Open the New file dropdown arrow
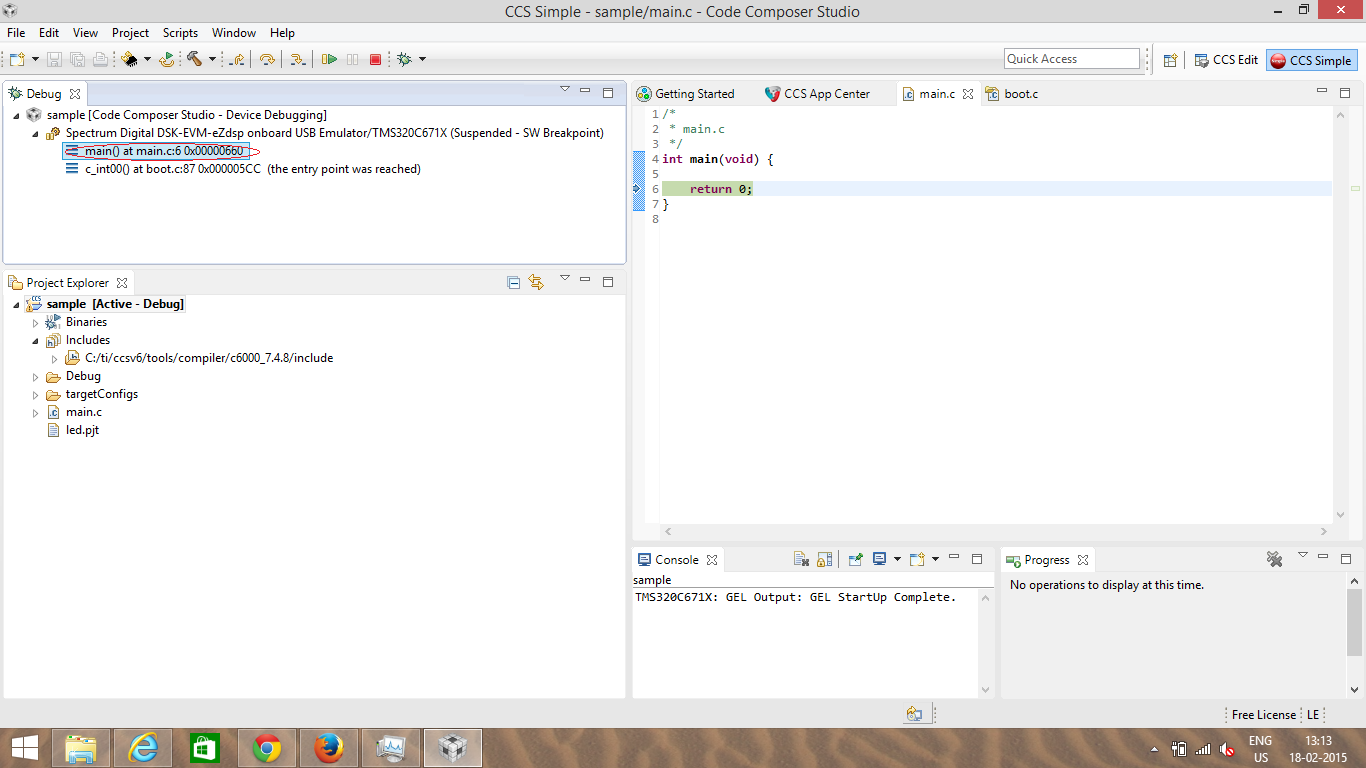The height and width of the screenshot is (768, 1366). pyautogui.click(x=35, y=60)
